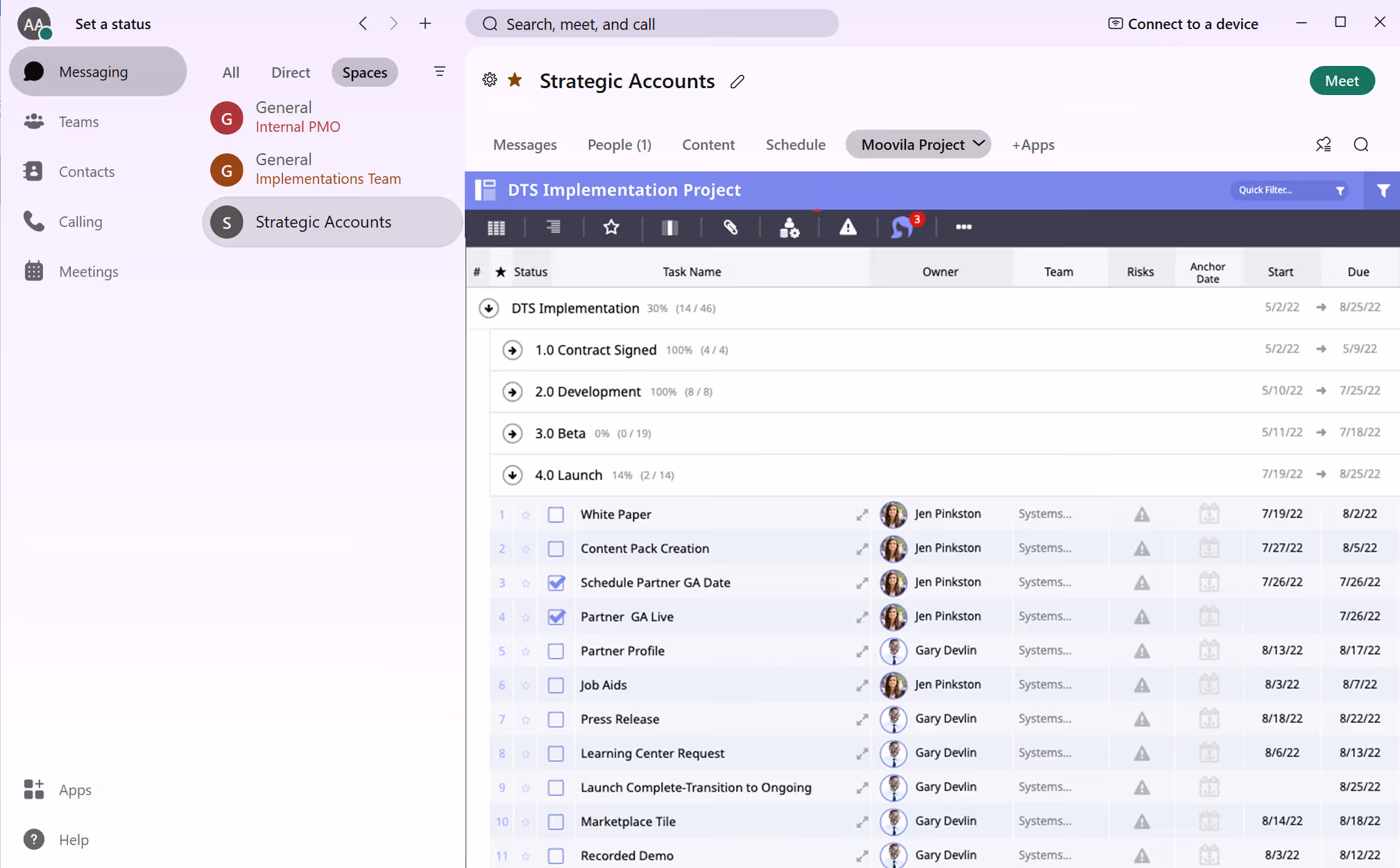The height and width of the screenshot is (868, 1400).
Task: Check the Partner Profile checkbox
Action: 556,651
